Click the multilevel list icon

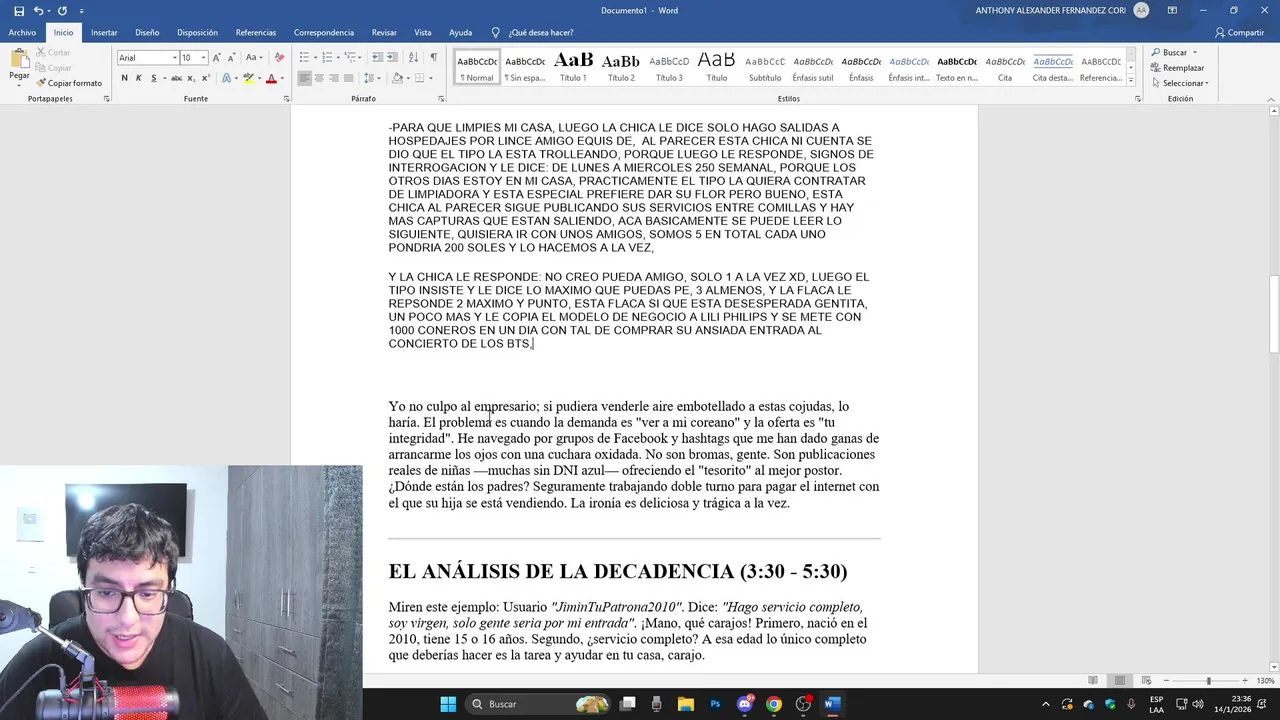tap(350, 58)
